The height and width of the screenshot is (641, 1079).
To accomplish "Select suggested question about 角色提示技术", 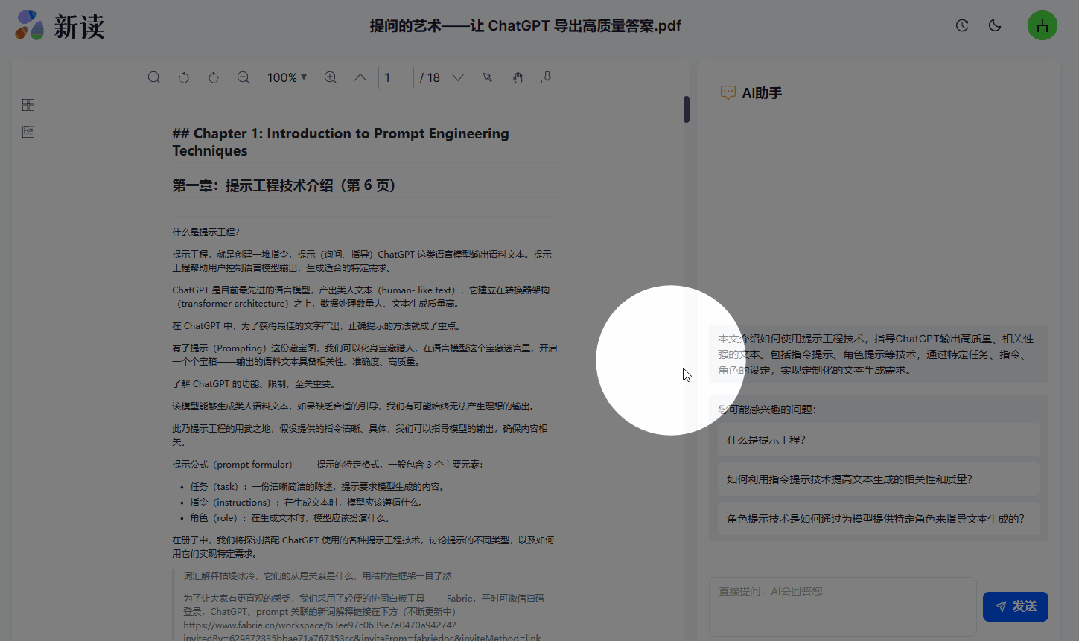I will click(878, 518).
